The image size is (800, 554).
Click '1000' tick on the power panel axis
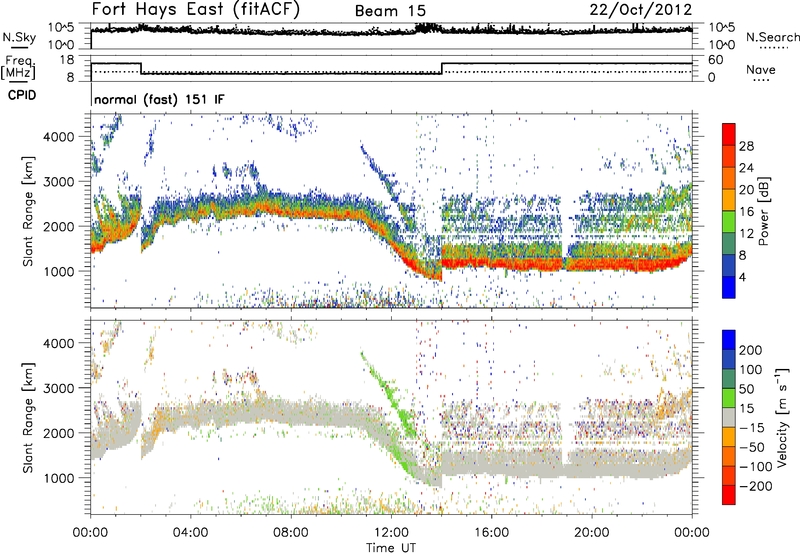click(58, 272)
